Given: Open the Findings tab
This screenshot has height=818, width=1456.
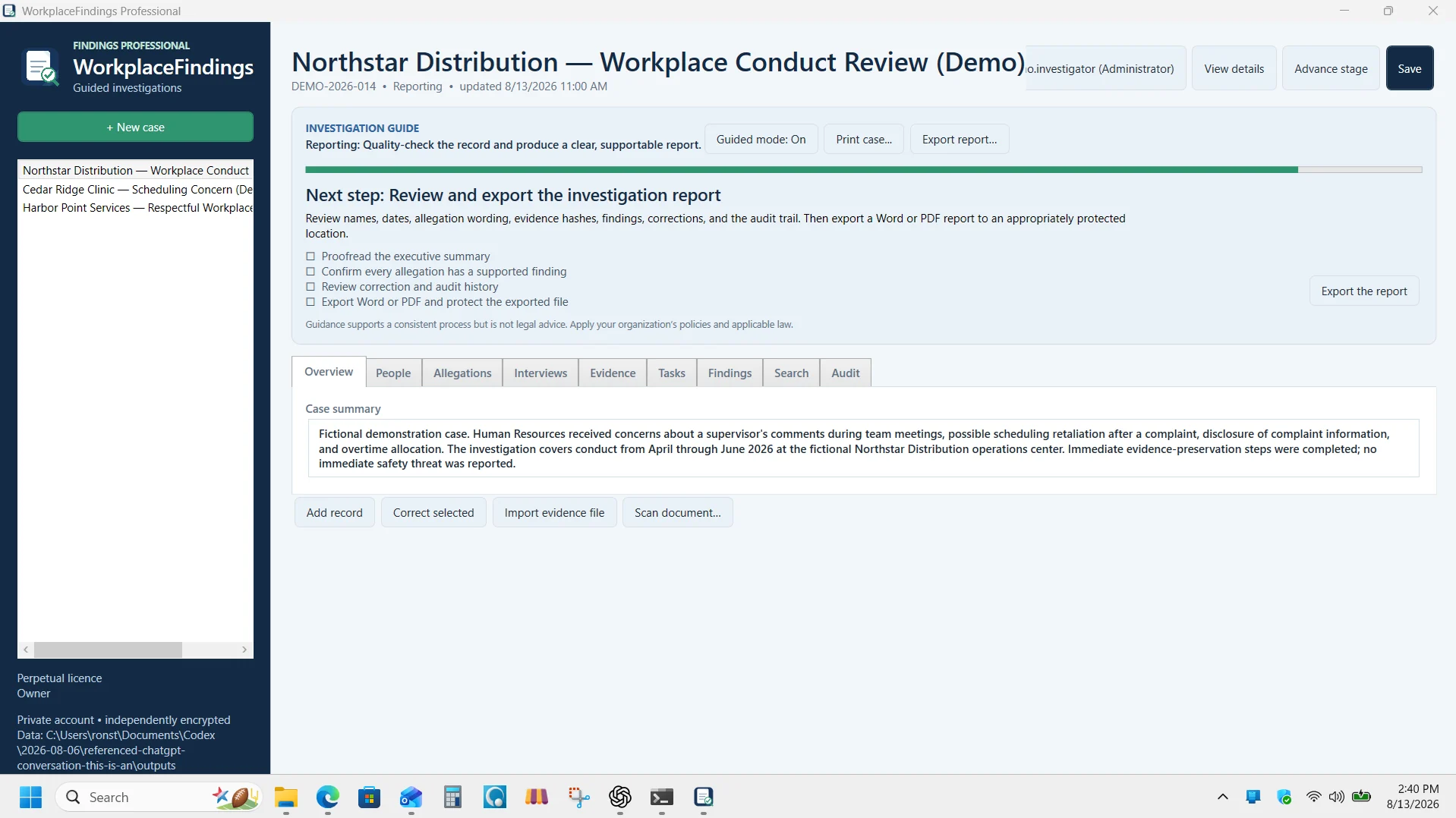Looking at the screenshot, I should coord(730,373).
